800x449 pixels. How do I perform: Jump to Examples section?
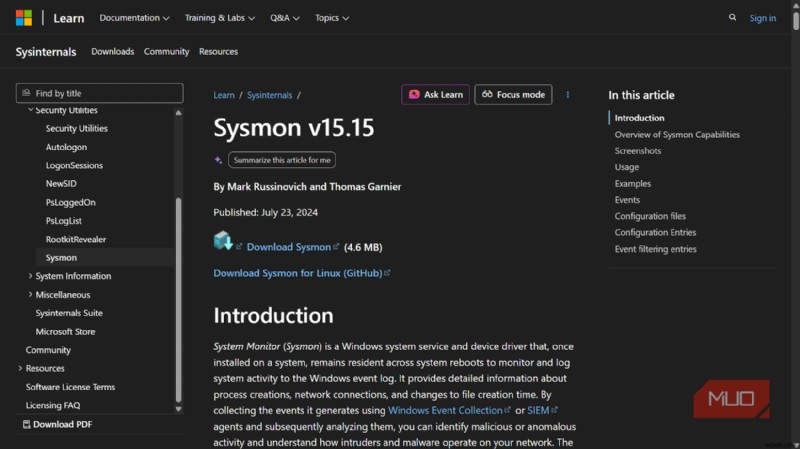point(633,184)
